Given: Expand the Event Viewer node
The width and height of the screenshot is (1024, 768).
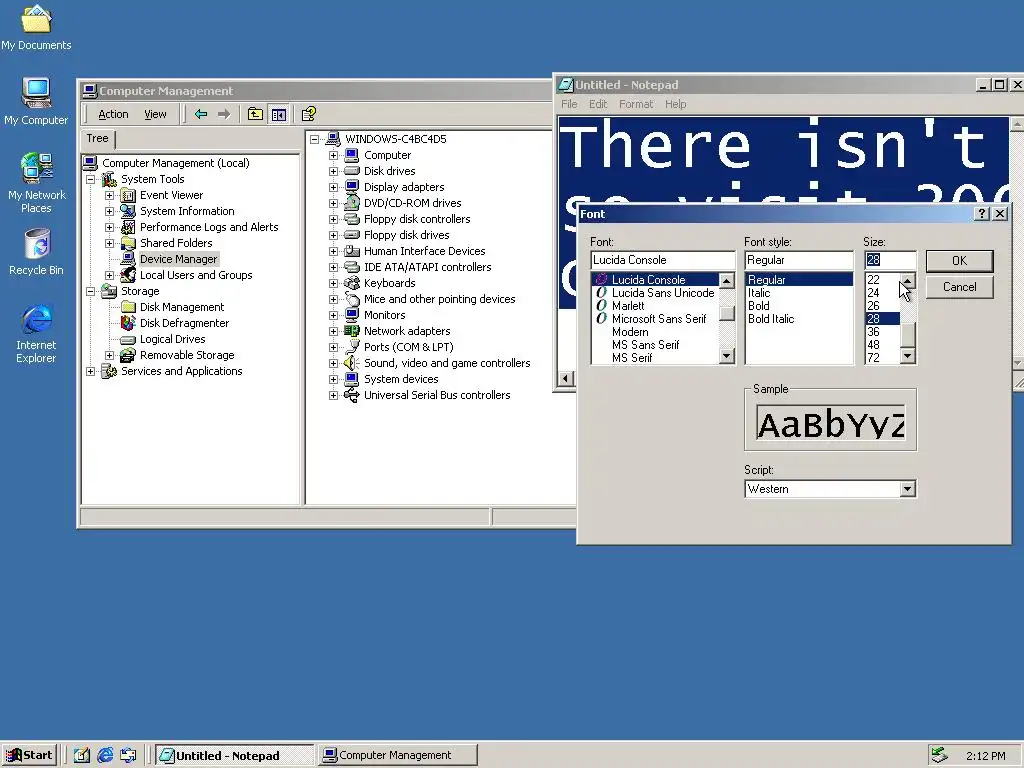Looking at the screenshot, I should tap(110, 195).
